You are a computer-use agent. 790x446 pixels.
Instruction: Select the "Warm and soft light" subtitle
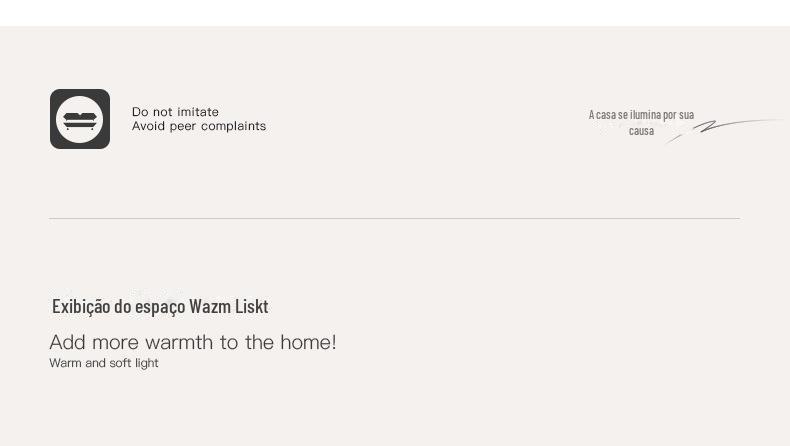pyautogui.click(x=104, y=363)
